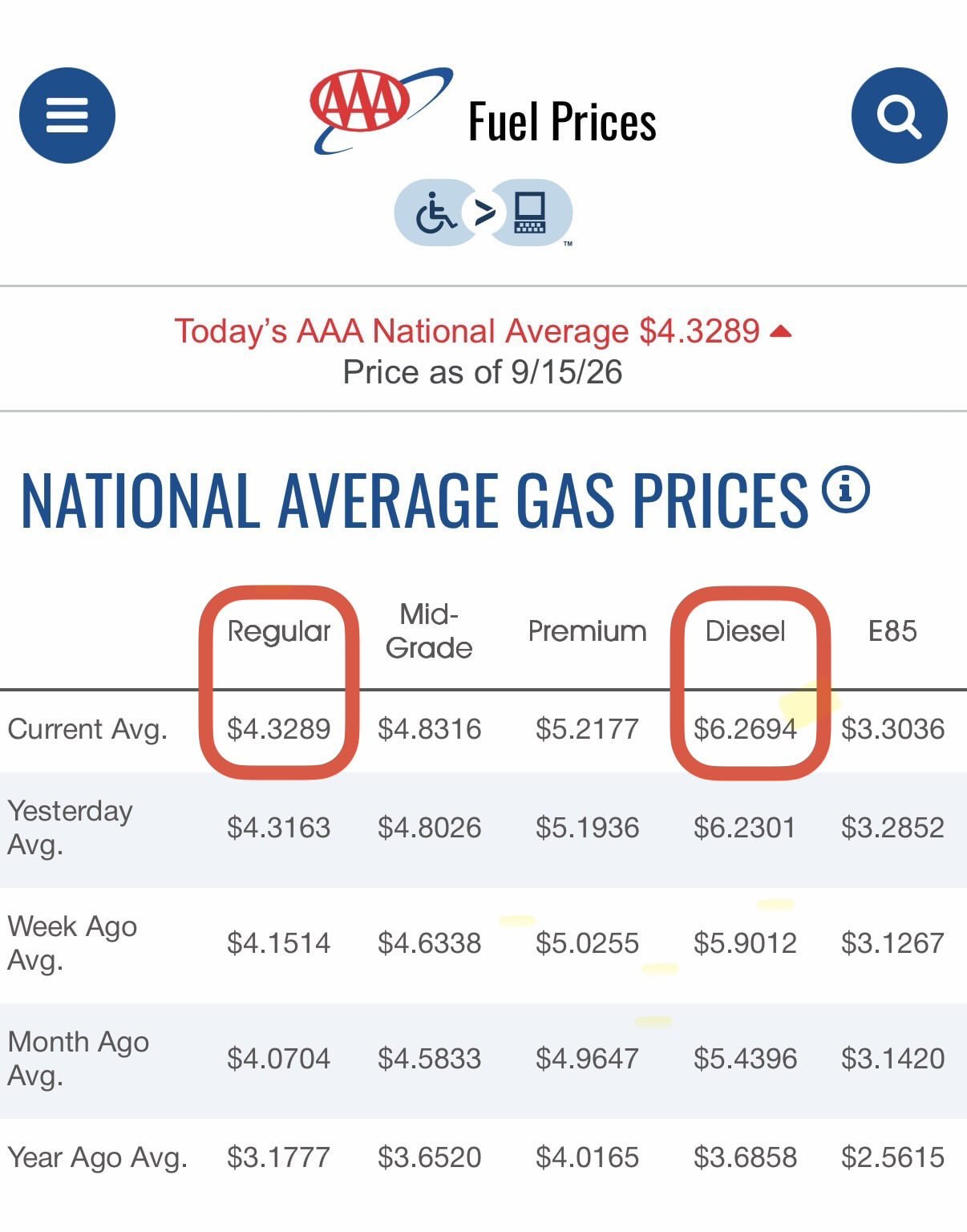
Task: Select the Mid-Grade column header
Action: coord(429,631)
